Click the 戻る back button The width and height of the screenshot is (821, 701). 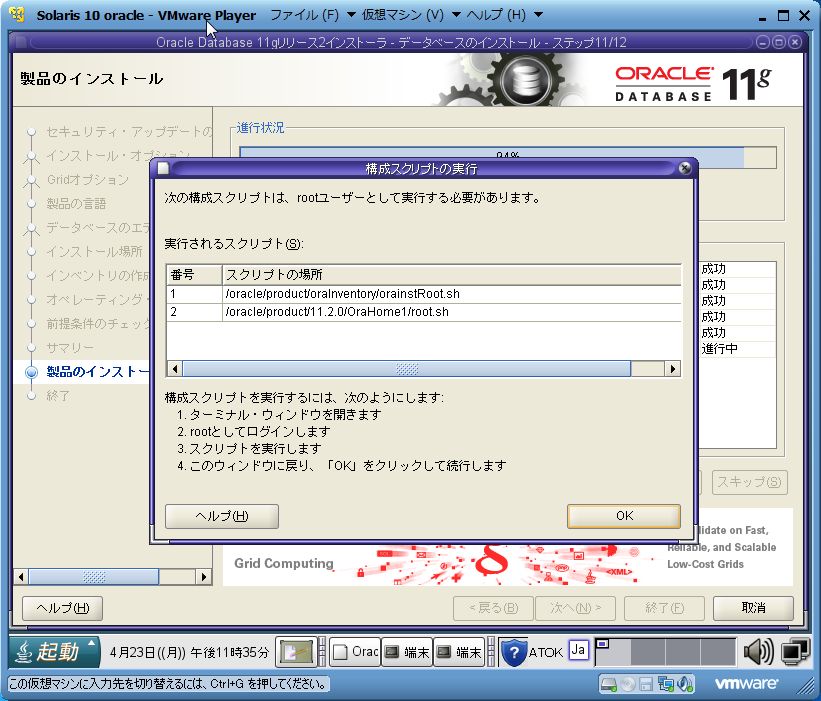pos(493,608)
